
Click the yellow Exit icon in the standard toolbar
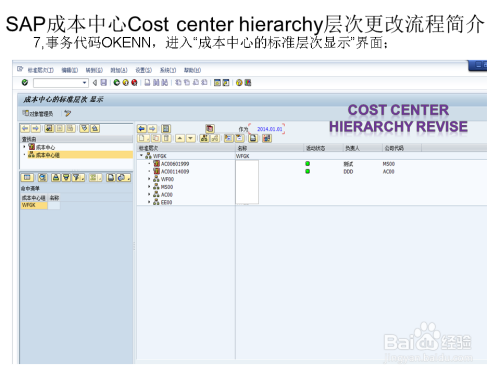[125, 82]
